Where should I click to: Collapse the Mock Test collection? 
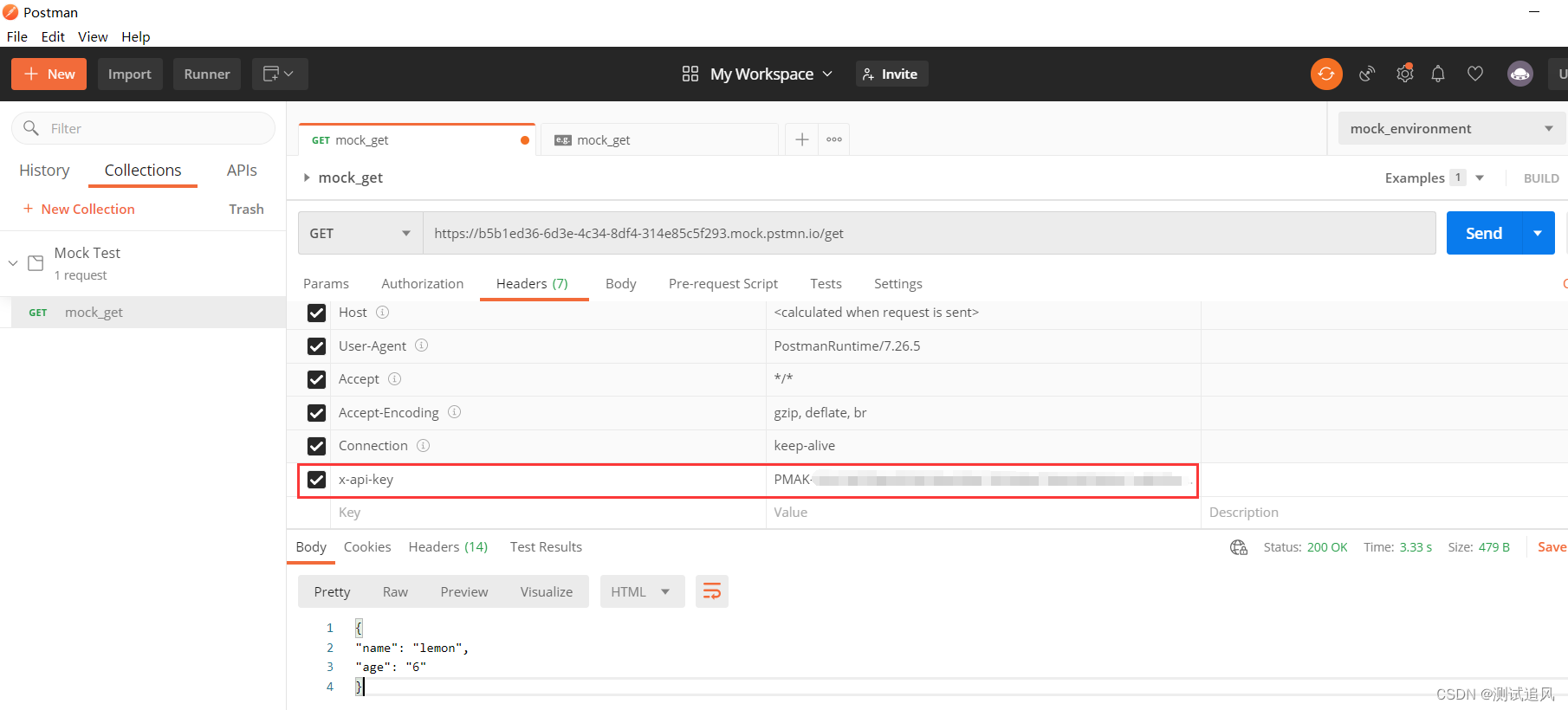(x=13, y=263)
